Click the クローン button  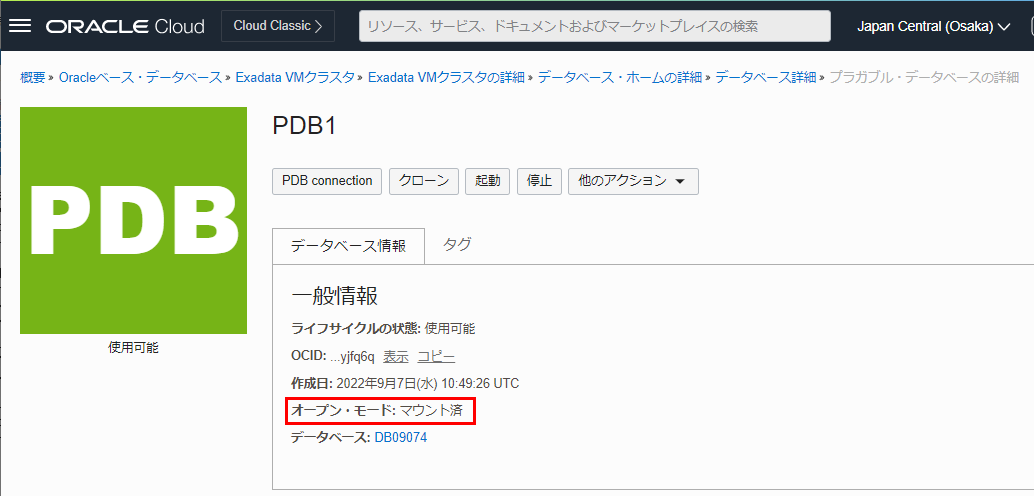[424, 181]
